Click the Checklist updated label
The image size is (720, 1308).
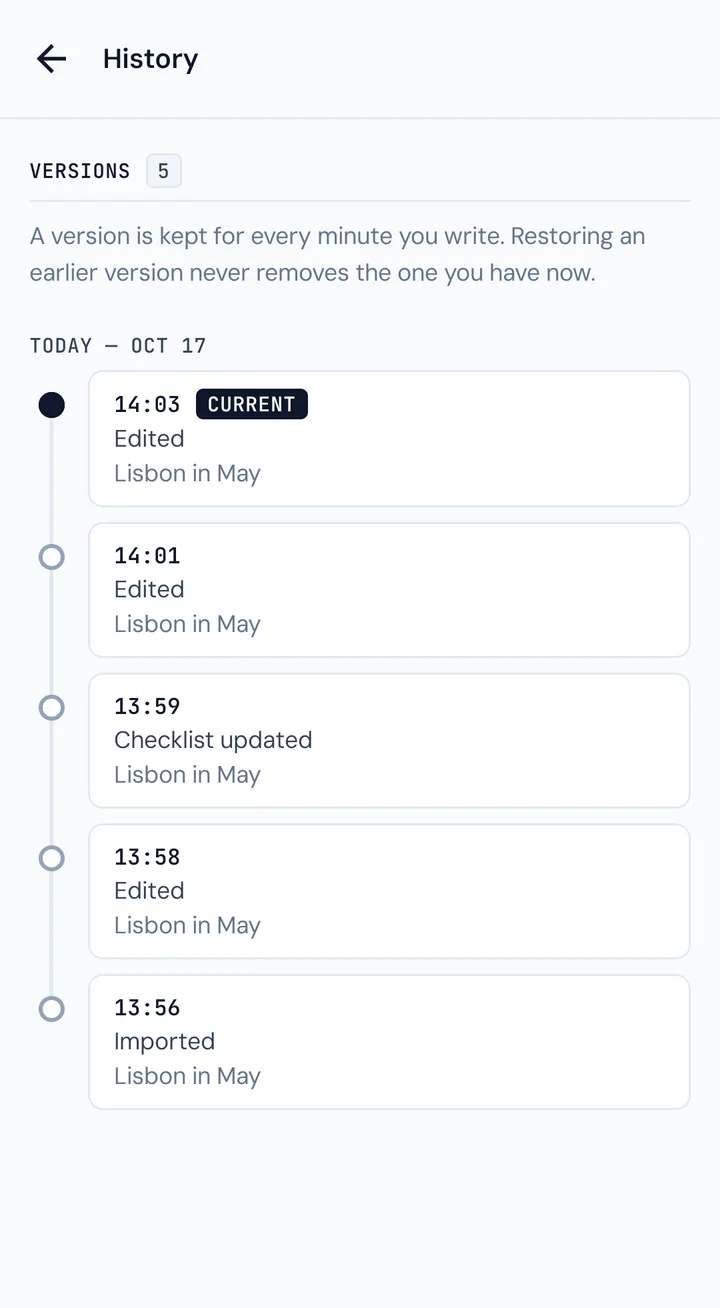pos(213,740)
